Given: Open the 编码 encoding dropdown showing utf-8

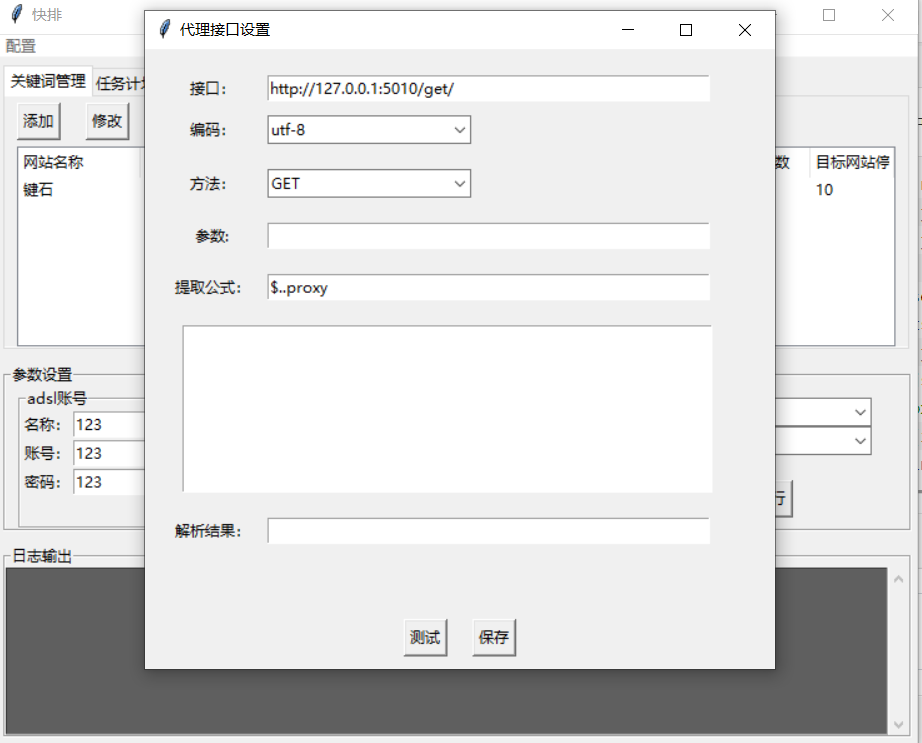Looking at the screenshot, I should click(459, 130).
